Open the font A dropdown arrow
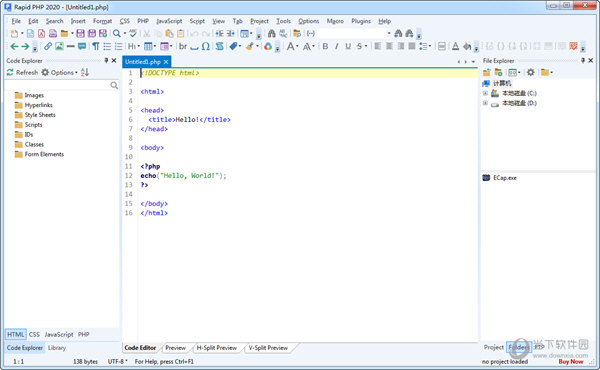The height and width of the screenshot is (370, 600). [297, 47]
